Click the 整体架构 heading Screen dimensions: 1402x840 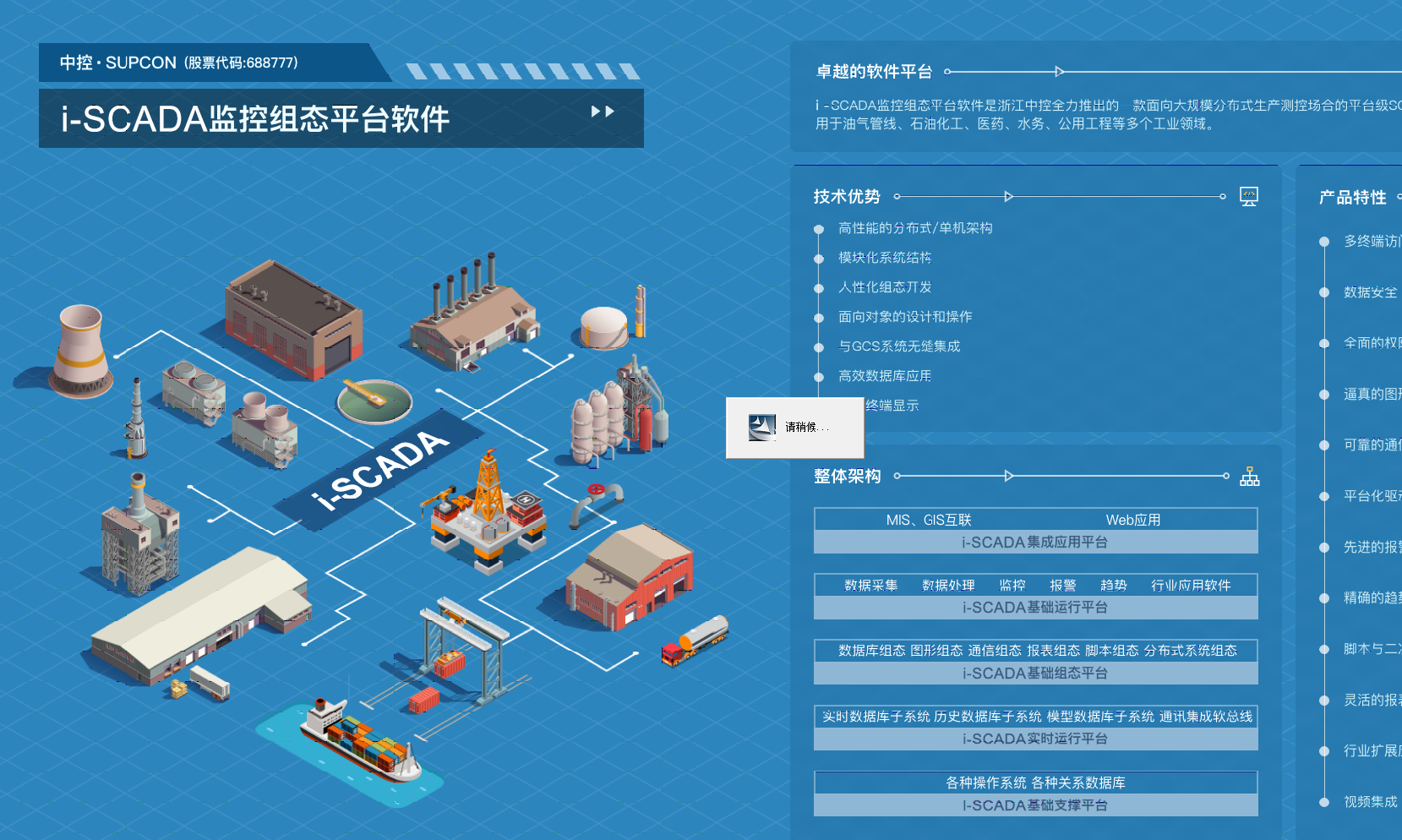pos(847,477)
